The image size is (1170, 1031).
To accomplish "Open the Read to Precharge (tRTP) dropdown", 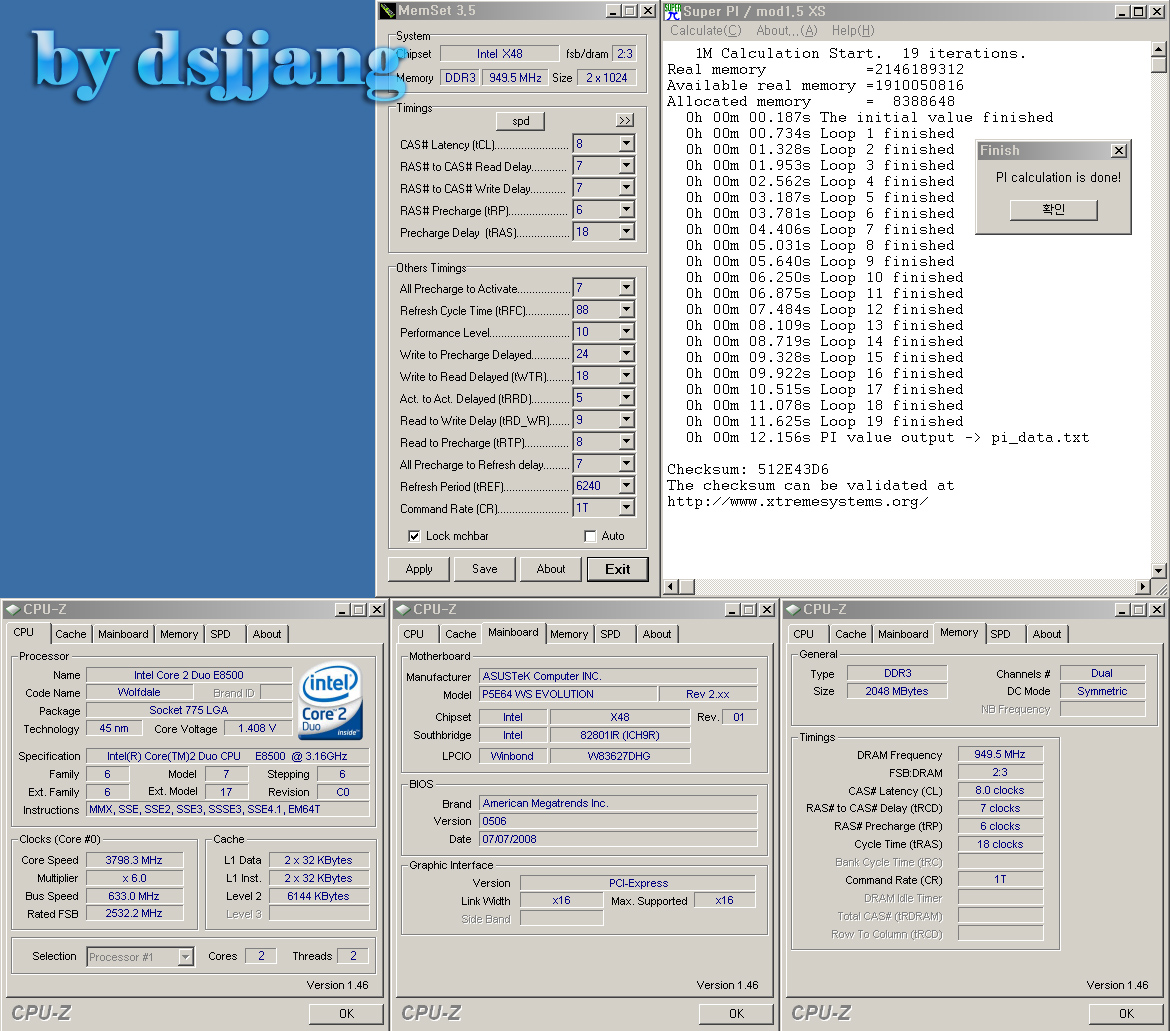I will [627, 442].
